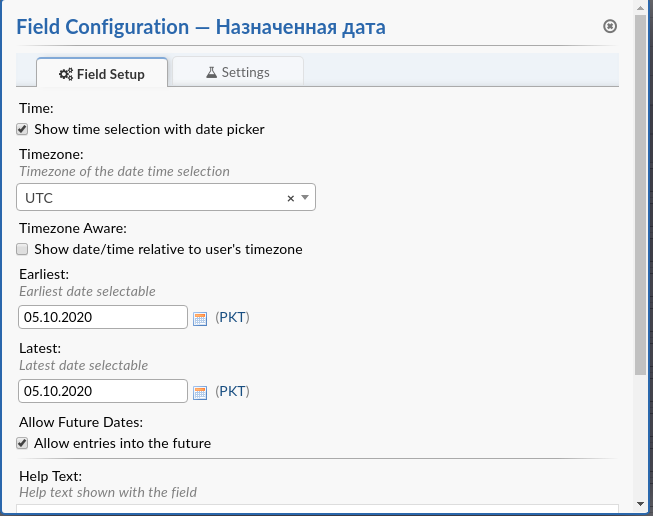Uncheck Allow entries into the future

click(x=22, y=443)
